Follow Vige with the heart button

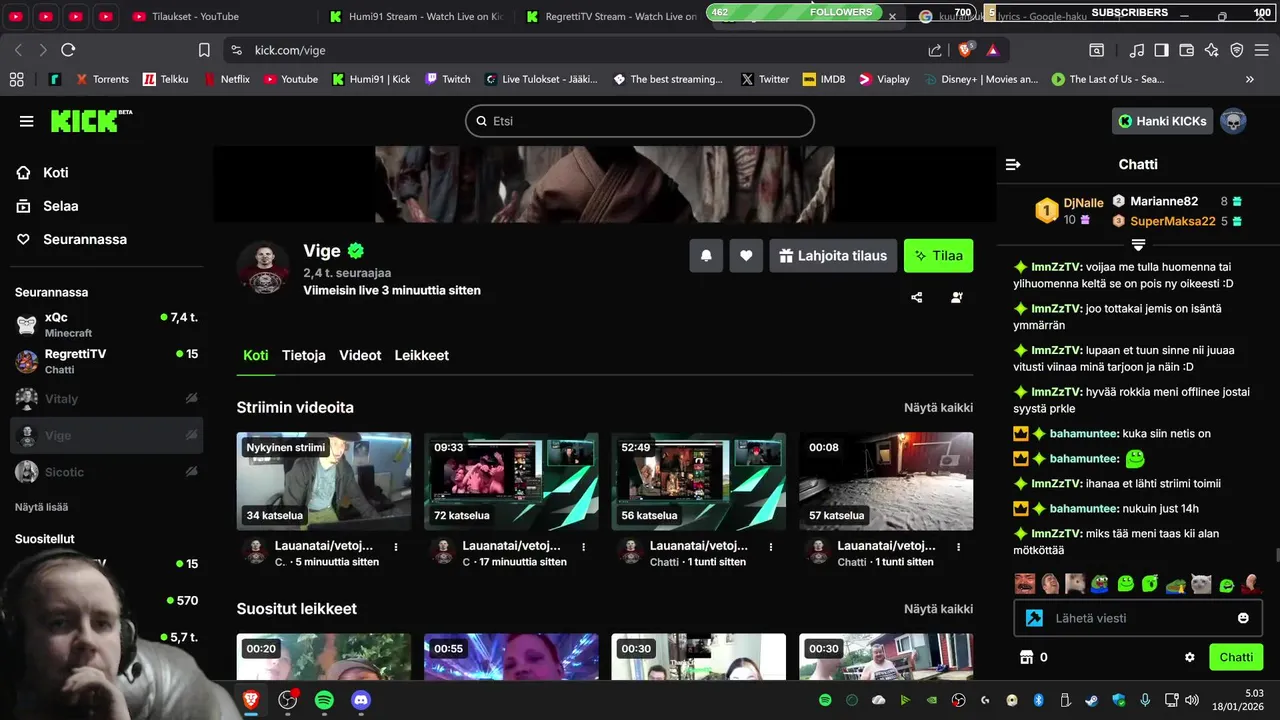tap(746, 255)
